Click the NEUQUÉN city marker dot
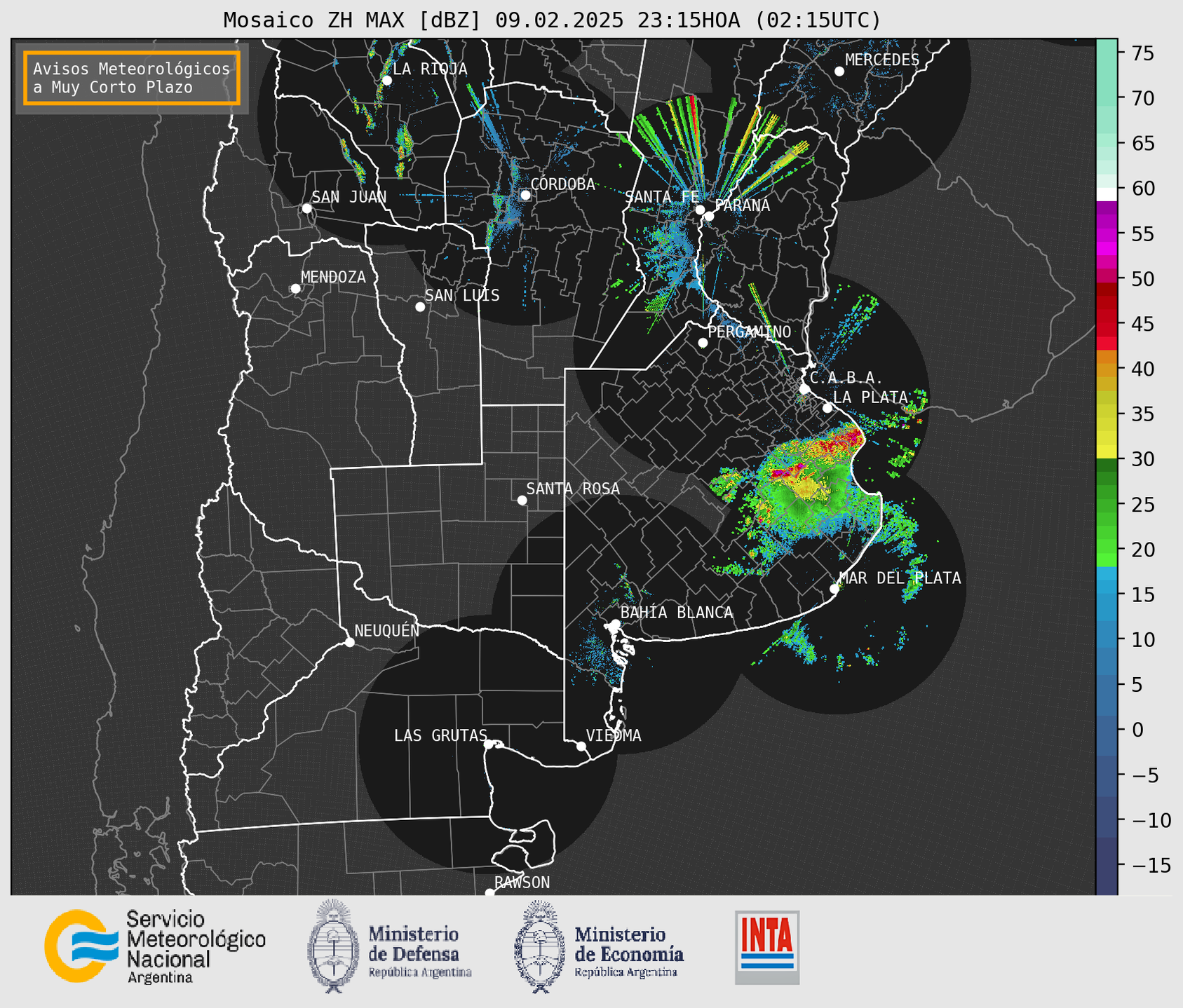This screenshot has height=1008, width=1183. pyautogui.click(x=349, y=642)
